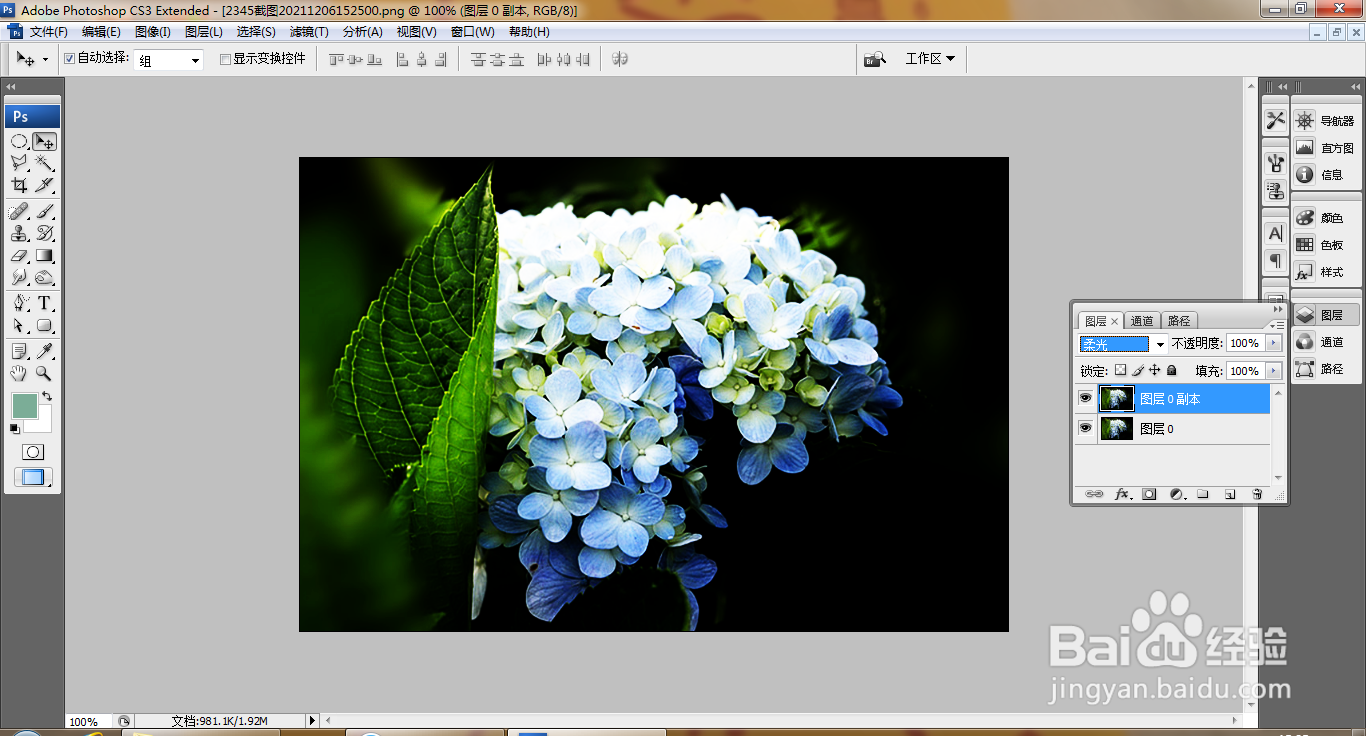This screenshot has width=1366, height=736.
Task: Select the Notes tool
Action: (19, 352)
